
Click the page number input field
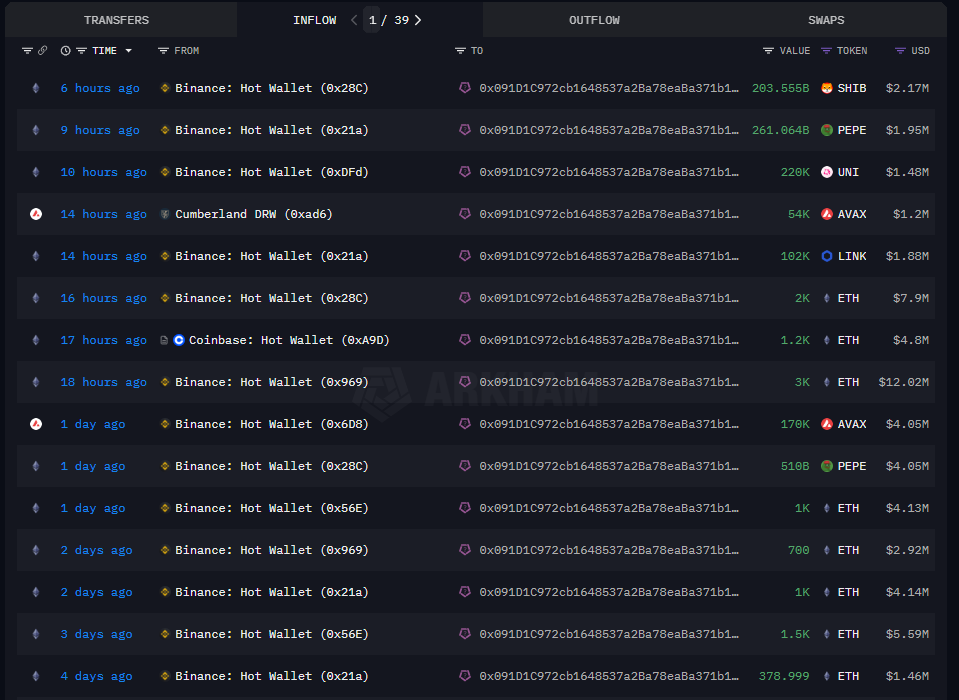tap(373, 20)
